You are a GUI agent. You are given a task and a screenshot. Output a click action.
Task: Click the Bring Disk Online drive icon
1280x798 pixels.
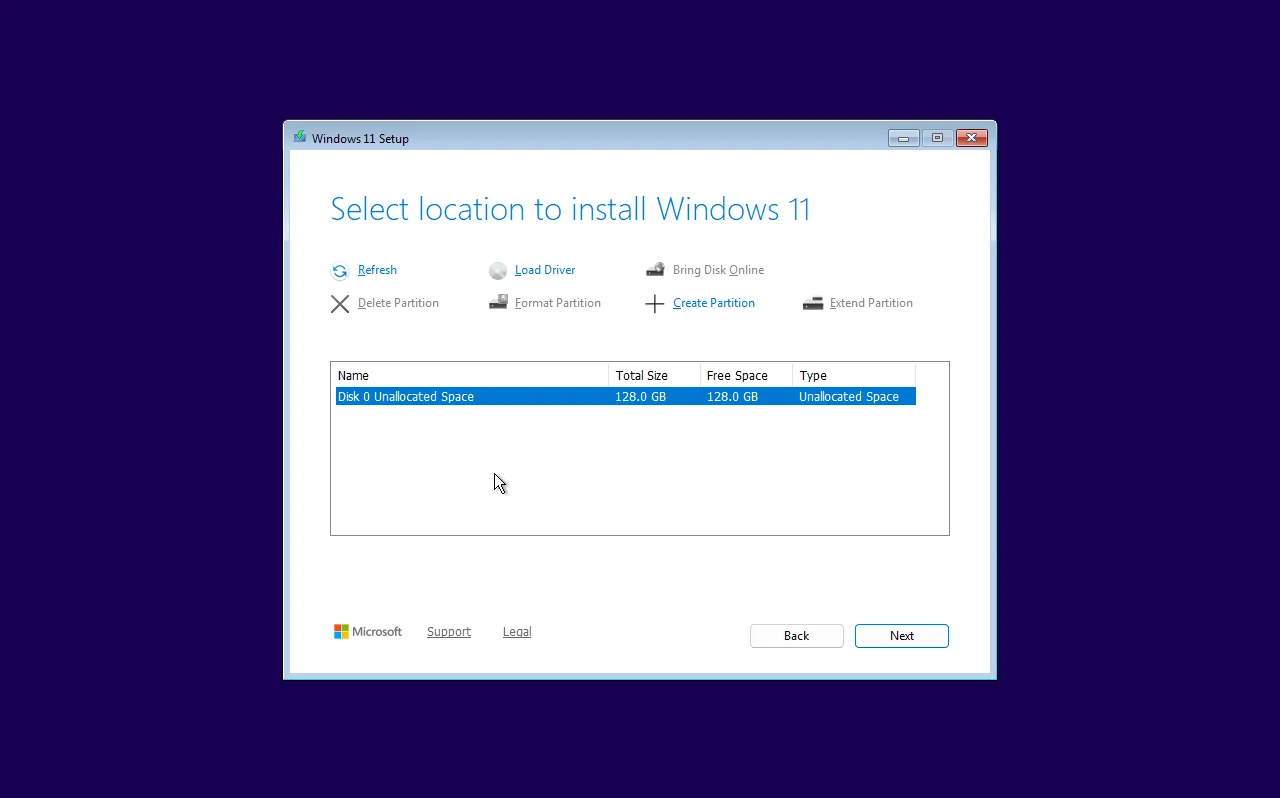point(655,269)
